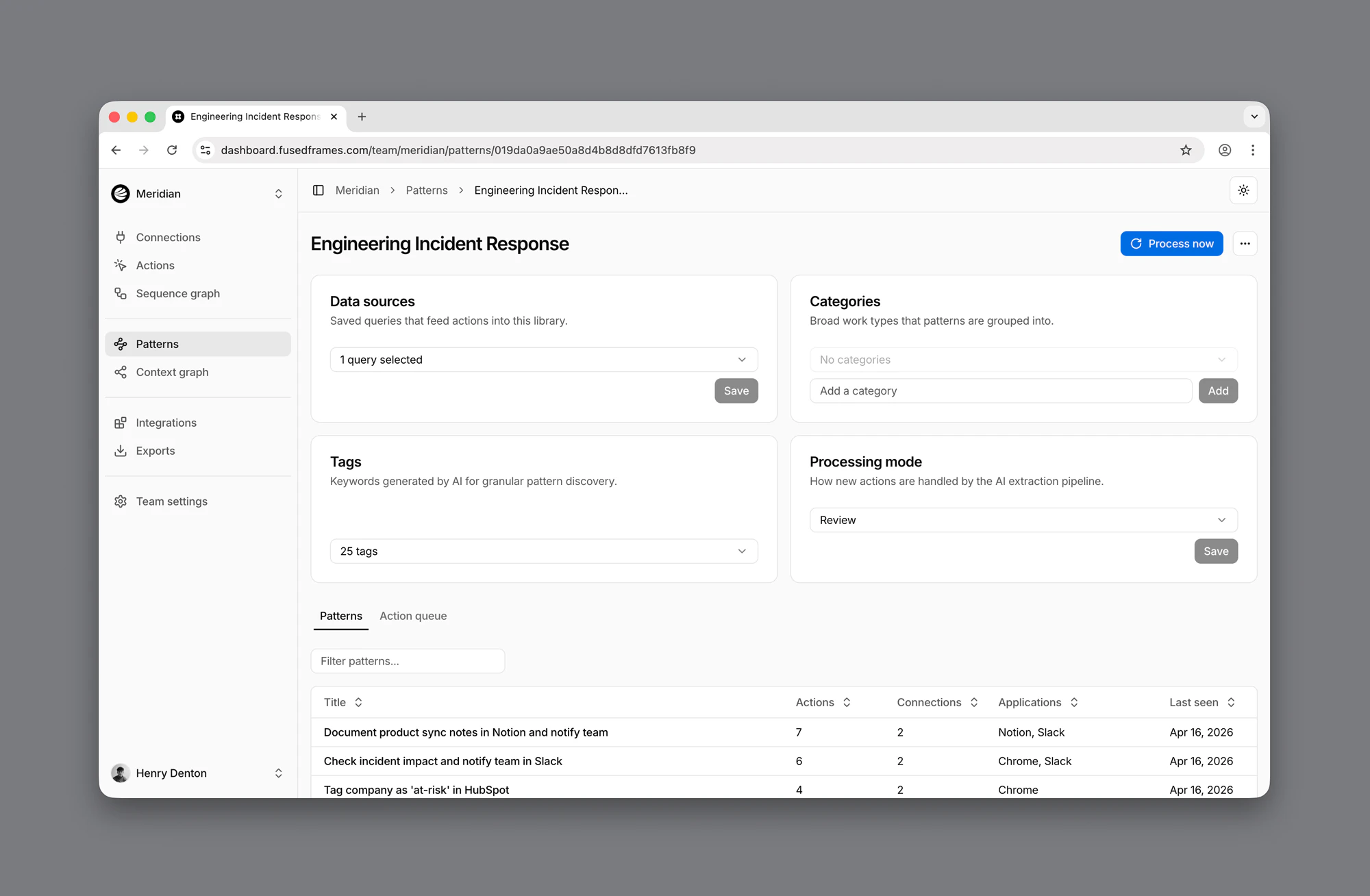Open Context graph via its share-nodes icon

click(x=121, y=372)
